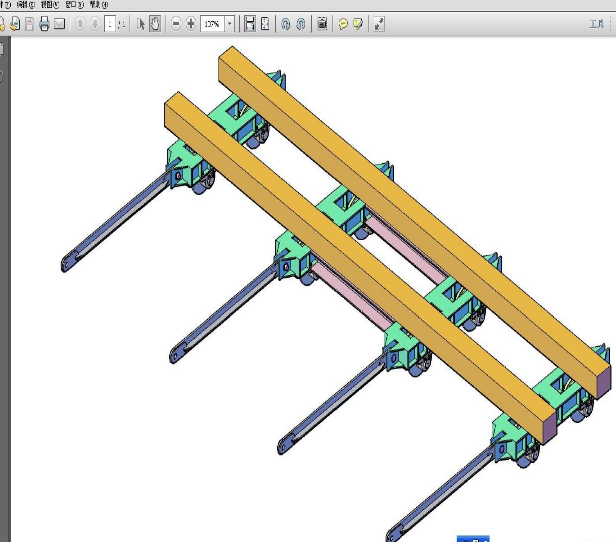Enable fit width scrolling mode icon
This screenshot has width=616, height=542.
(x=250, y=24)
